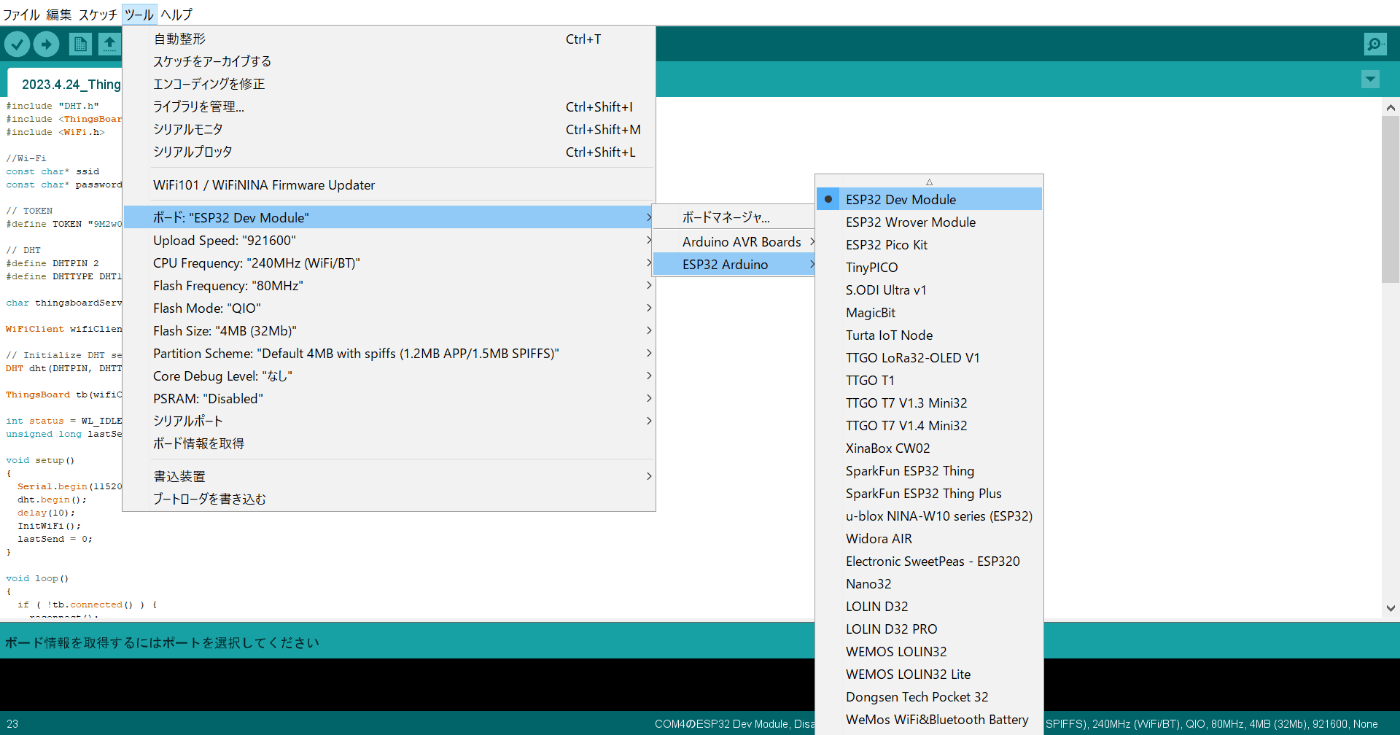
Task: Expand ボード: "ESP32 Dev Module" submenu
Action: coord(389,217)
